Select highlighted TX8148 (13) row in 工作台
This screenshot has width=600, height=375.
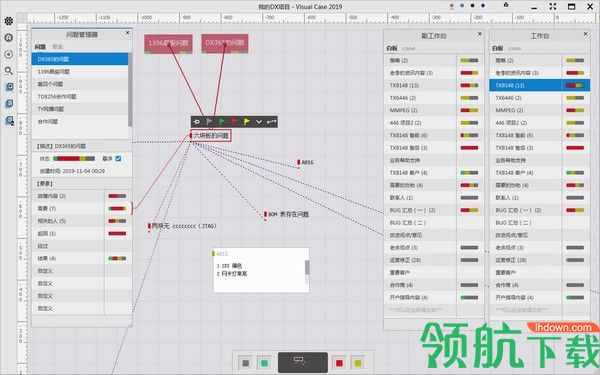[540, 85]
